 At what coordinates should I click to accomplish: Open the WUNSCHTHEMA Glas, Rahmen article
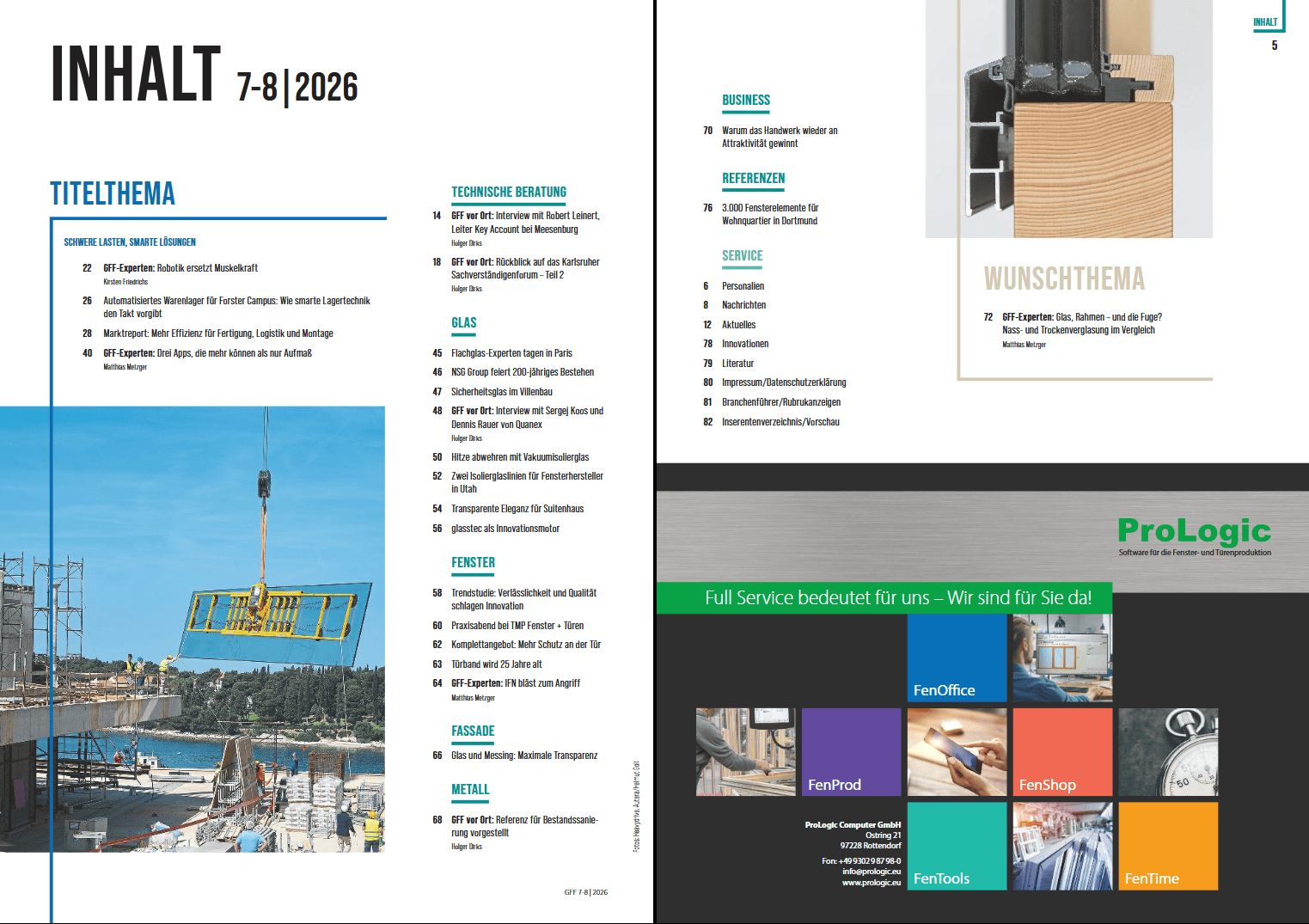(x=1081, y=323)
